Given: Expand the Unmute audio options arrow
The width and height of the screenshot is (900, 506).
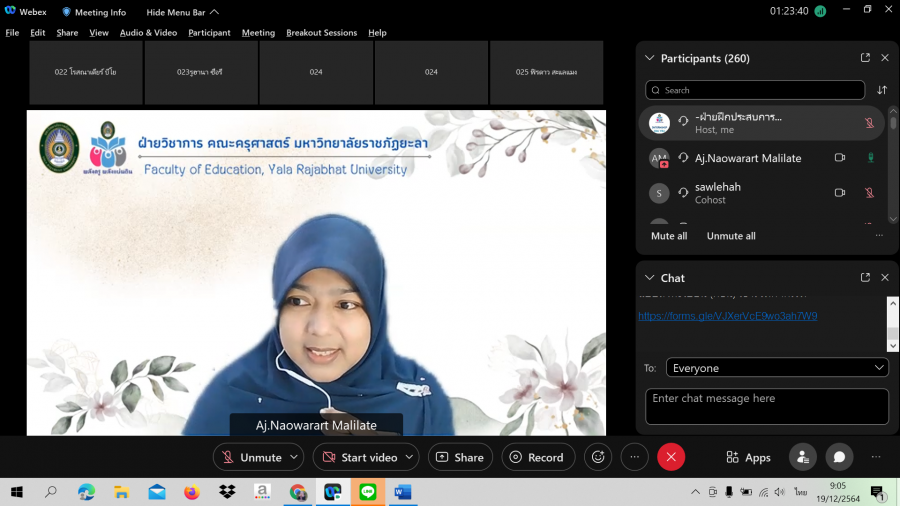Looking at the screenshot, I should pos(294,457).
